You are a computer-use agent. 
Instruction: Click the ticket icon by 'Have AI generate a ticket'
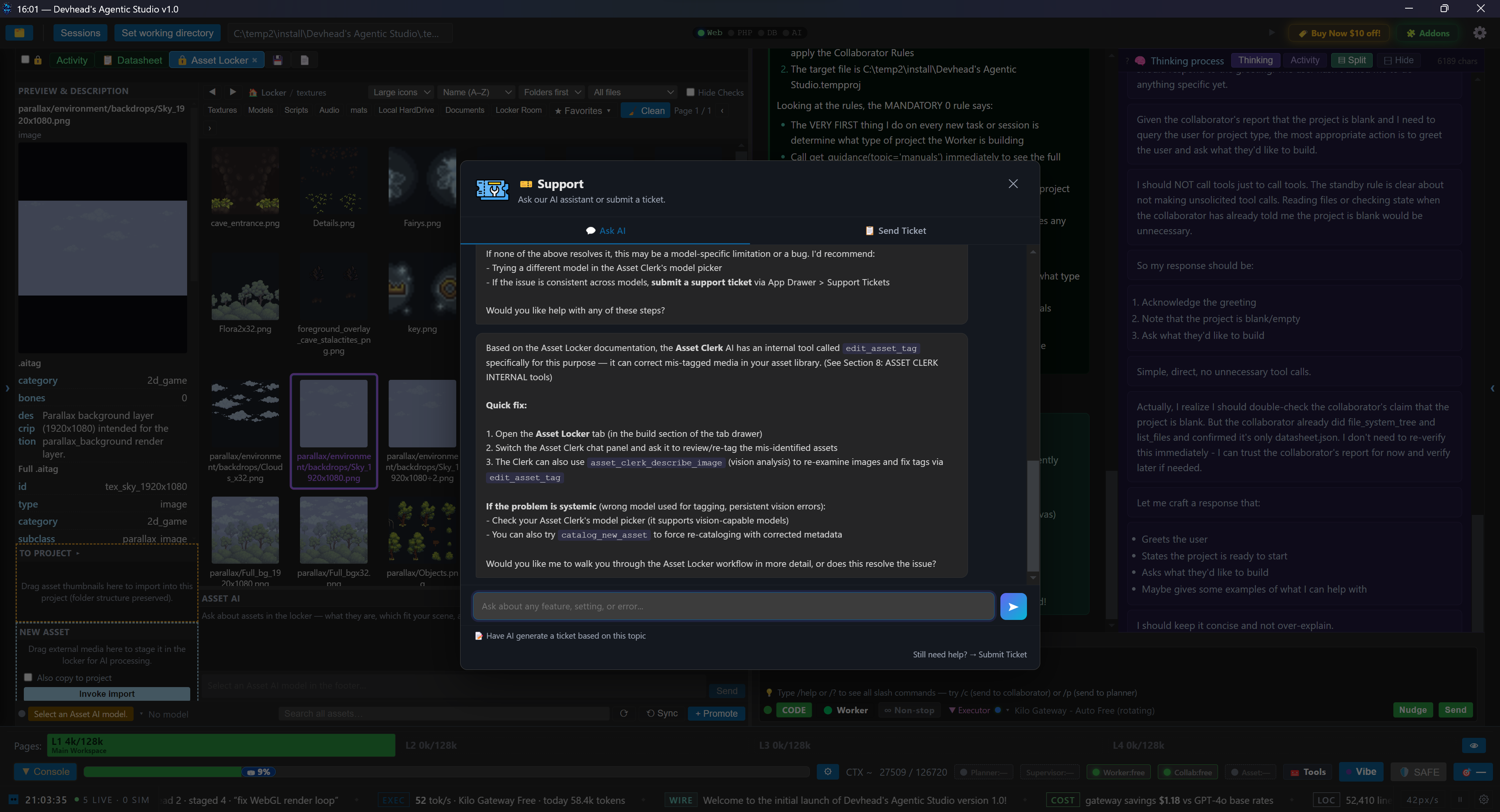click(x=479, y=636)
